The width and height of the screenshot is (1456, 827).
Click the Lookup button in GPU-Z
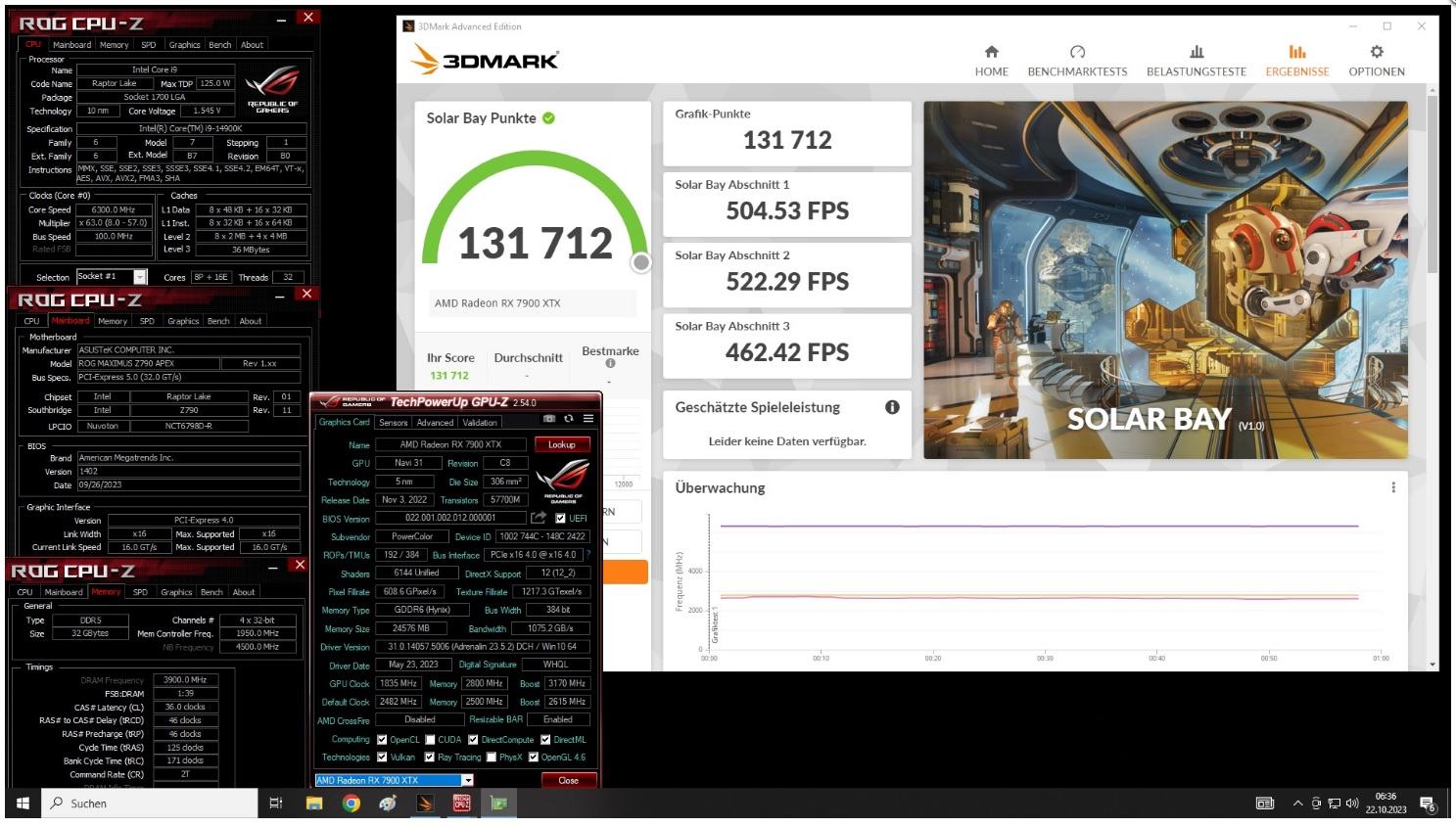point(562,444)
